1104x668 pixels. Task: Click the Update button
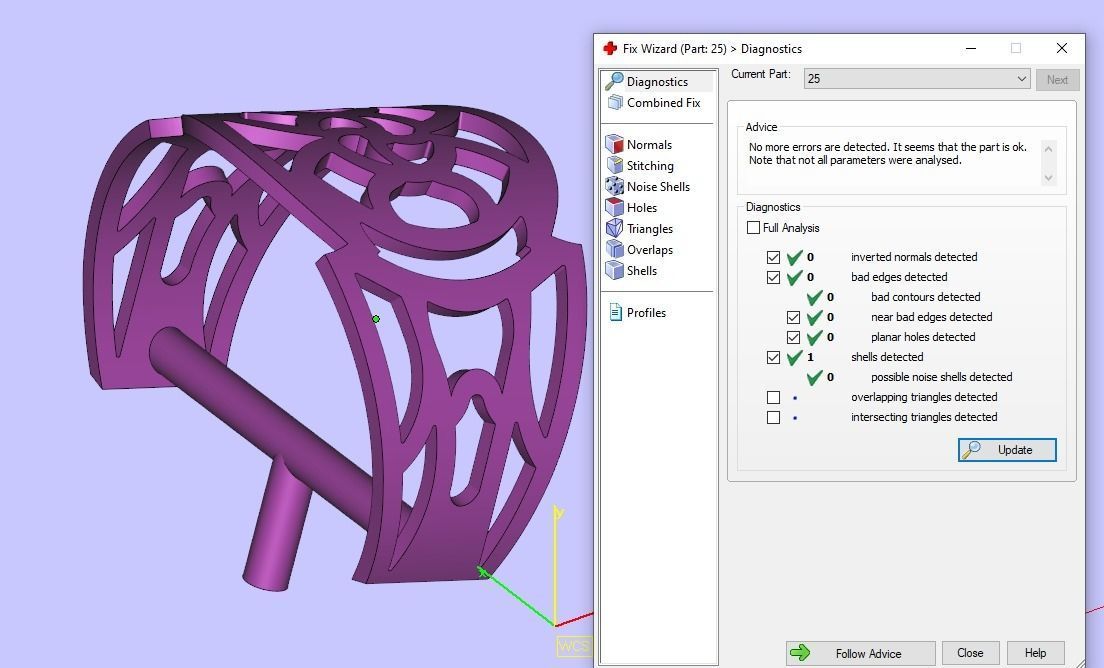(x=1007, y=450)
